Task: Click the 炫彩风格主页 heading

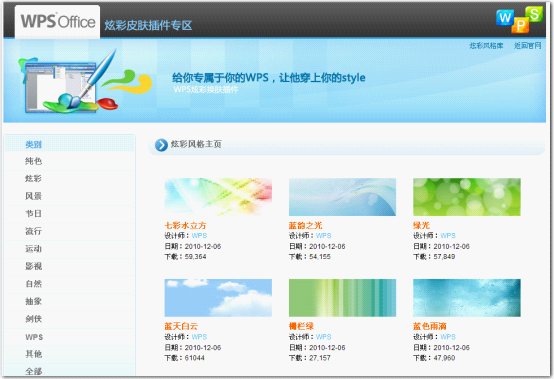Action: (x=196, y=144)
